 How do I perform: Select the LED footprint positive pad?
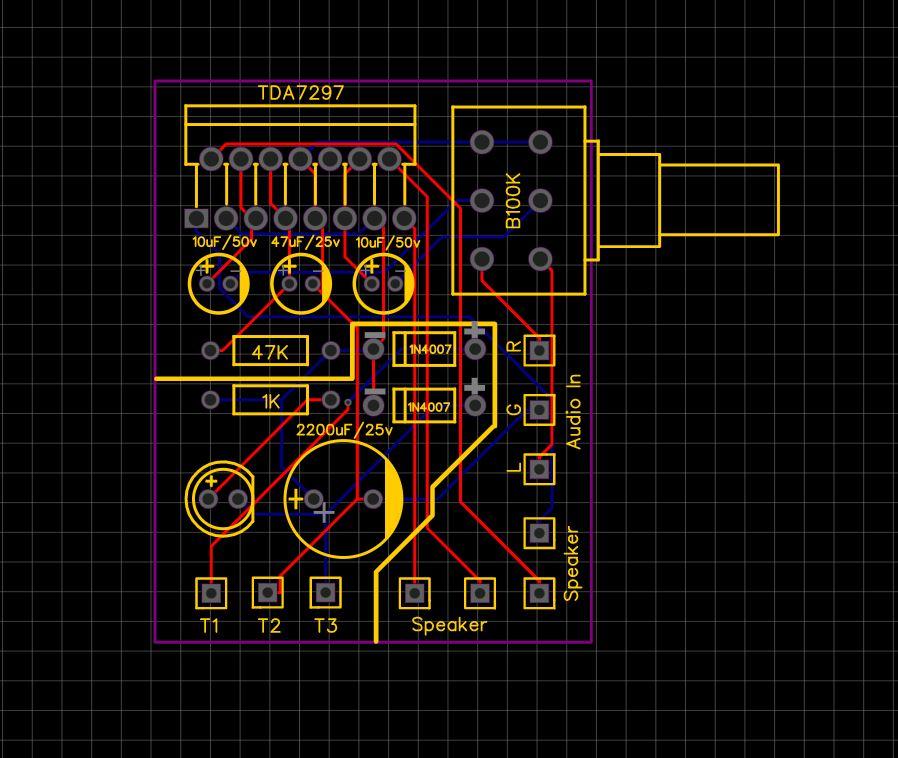[208, 499]
